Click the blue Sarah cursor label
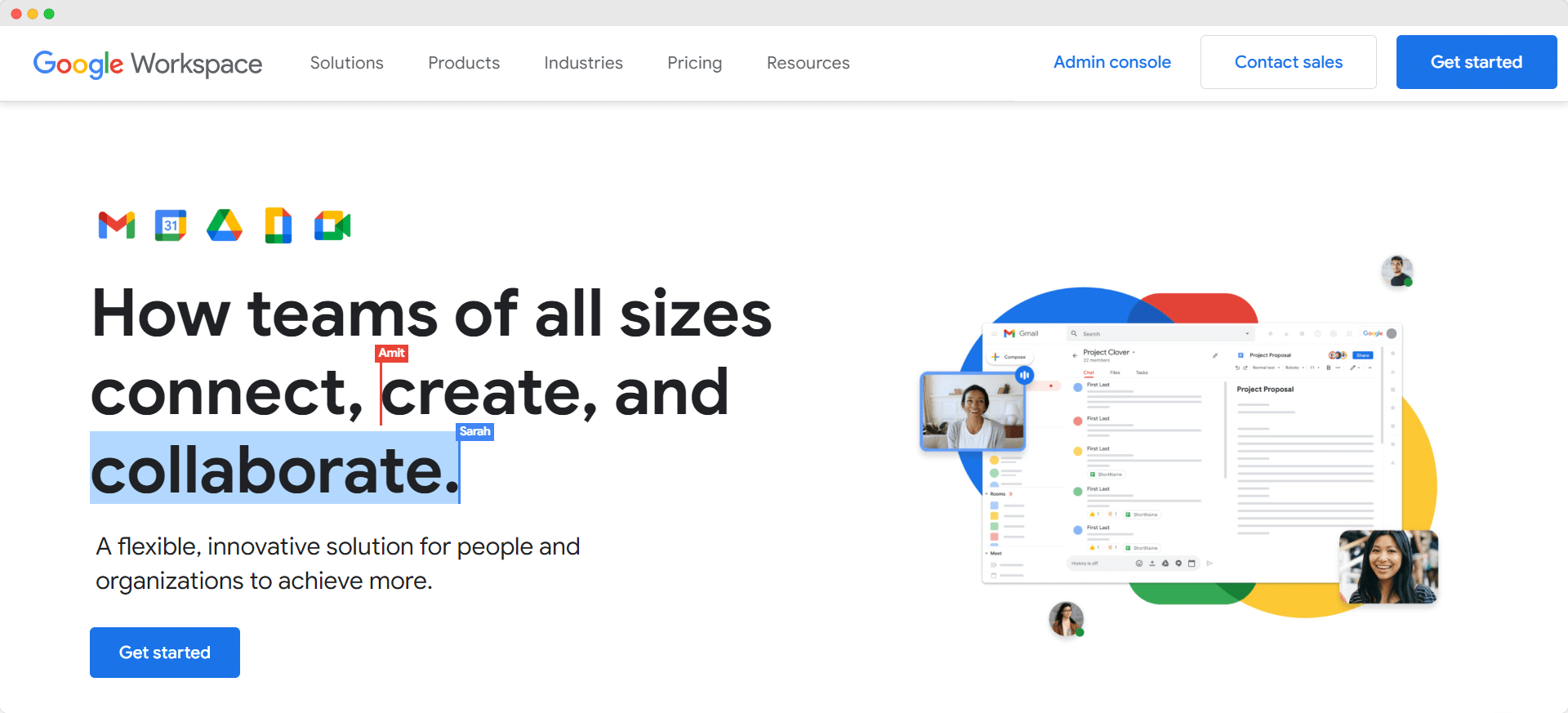This screenshot has height=713, width=1568. tap(474, 431)
